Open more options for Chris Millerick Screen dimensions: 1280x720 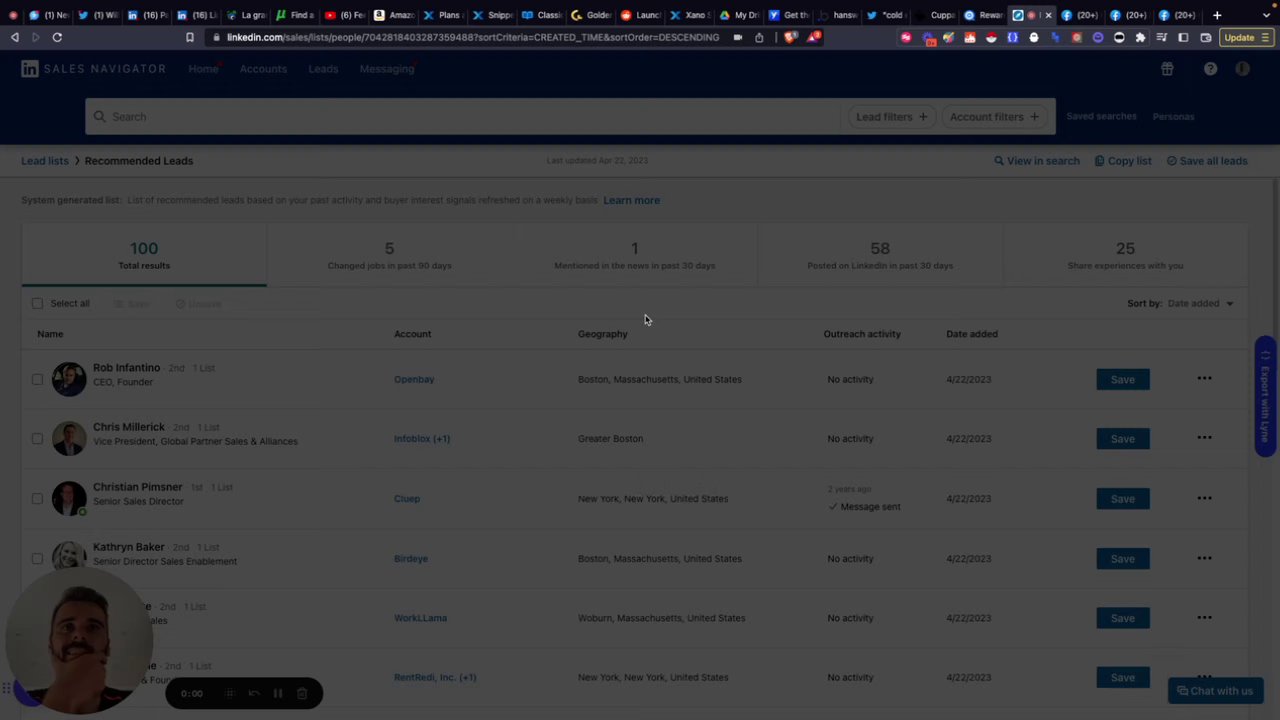[x=1204, y=438]
